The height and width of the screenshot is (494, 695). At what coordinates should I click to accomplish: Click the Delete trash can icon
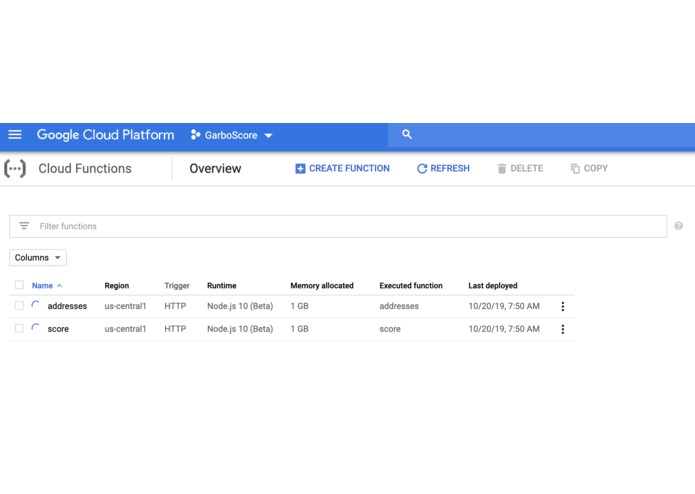coord(502,168)
